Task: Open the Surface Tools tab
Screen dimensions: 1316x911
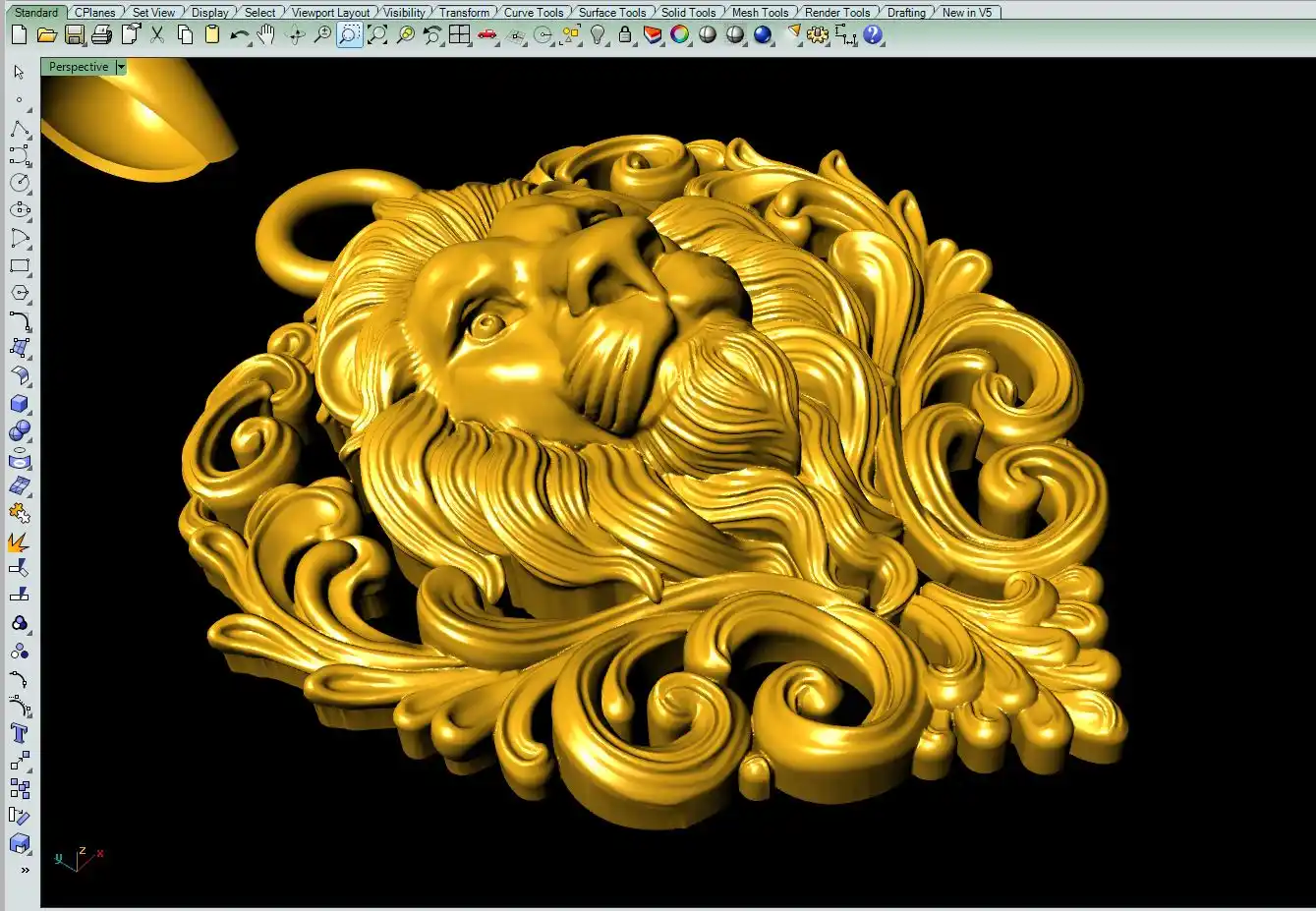Action: pyautogui.click(x=611, y=13)
